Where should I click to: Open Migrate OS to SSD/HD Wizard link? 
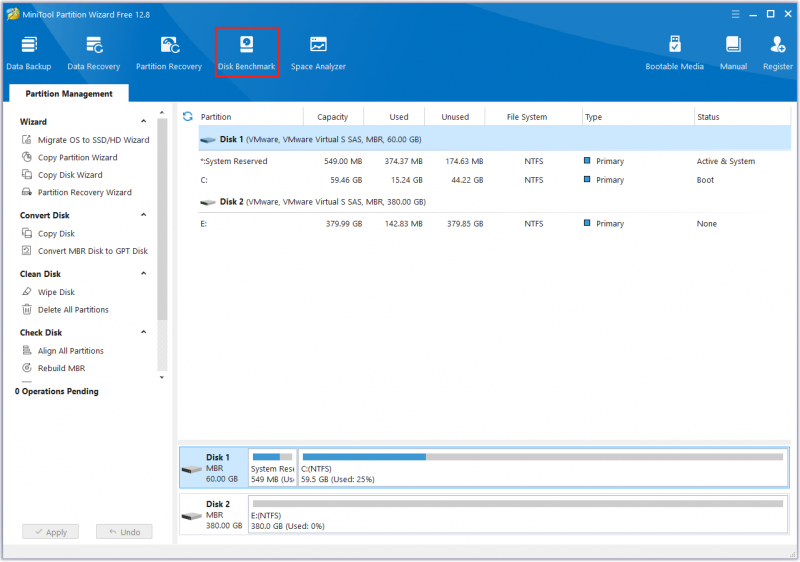click(x=93, y=140)
